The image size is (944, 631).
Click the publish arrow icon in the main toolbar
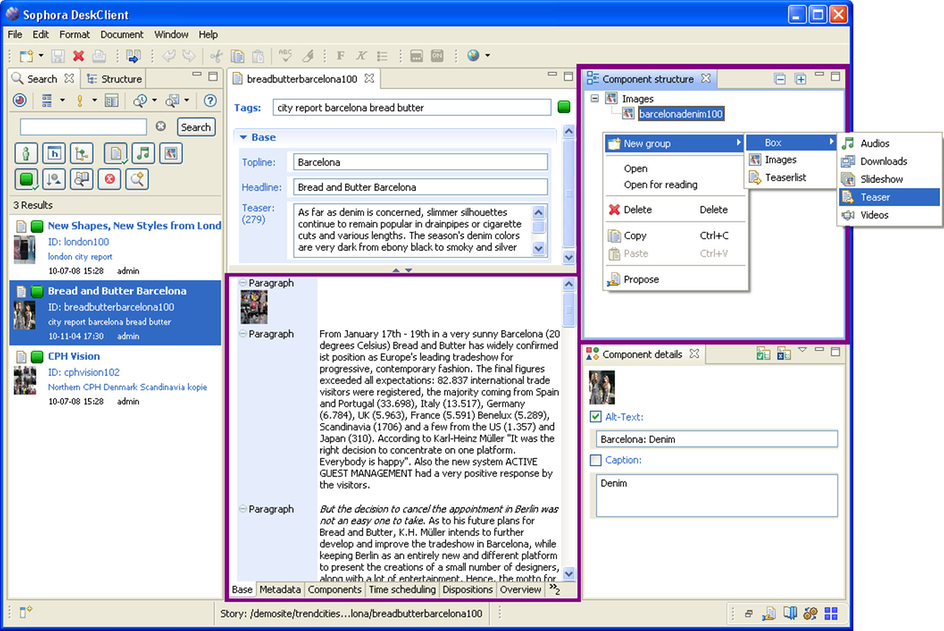pos(134,56)
